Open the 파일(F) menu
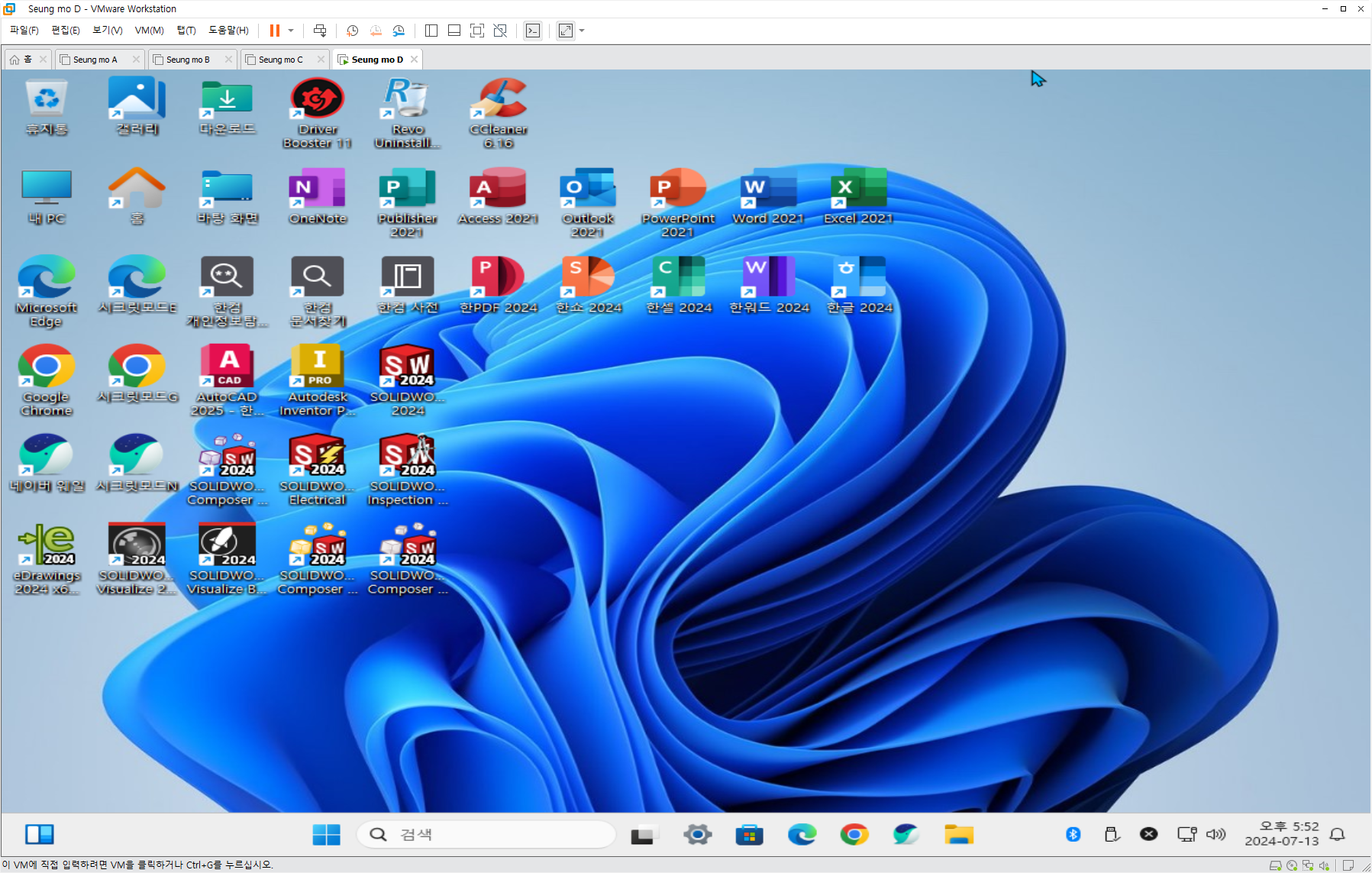Viewport: 1372px width, 873px height. (24, 30)
